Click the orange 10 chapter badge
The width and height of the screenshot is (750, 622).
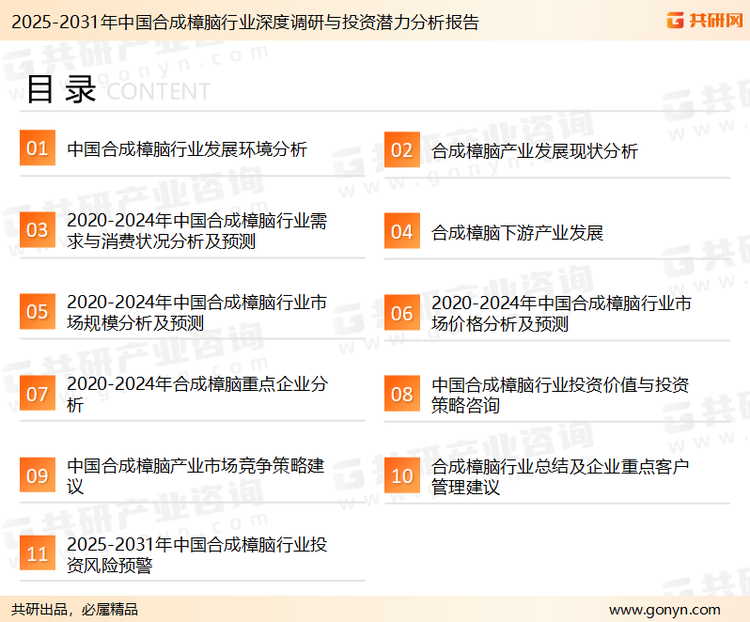coord(402,476)
